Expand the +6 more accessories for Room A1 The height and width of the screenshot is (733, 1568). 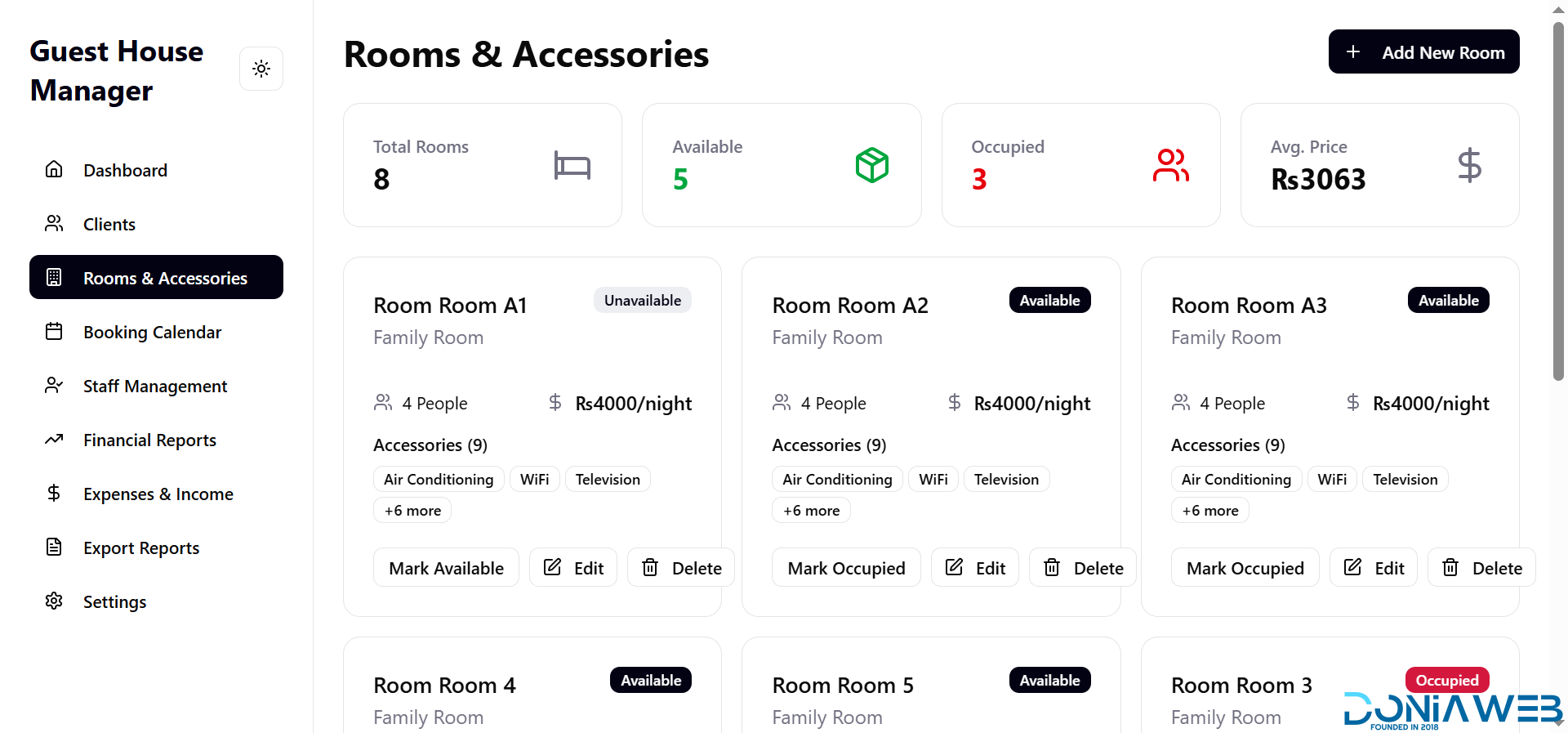[412, 511]
